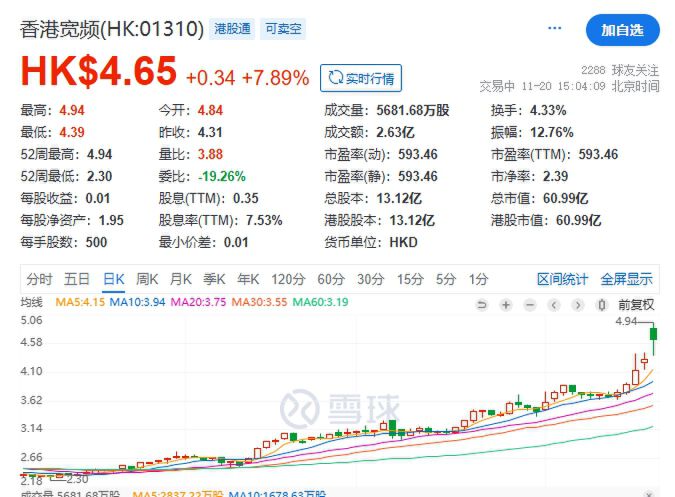This screenshot has height=497, width=675.
Task: Move the chart earlier with left arrow icon
Action: pos(554,305)
